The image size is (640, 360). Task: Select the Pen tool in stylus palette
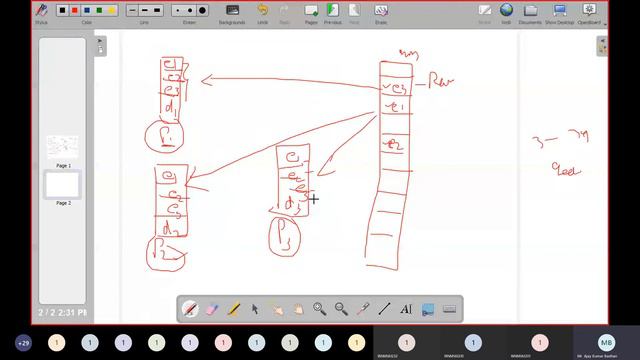(190, 309)
